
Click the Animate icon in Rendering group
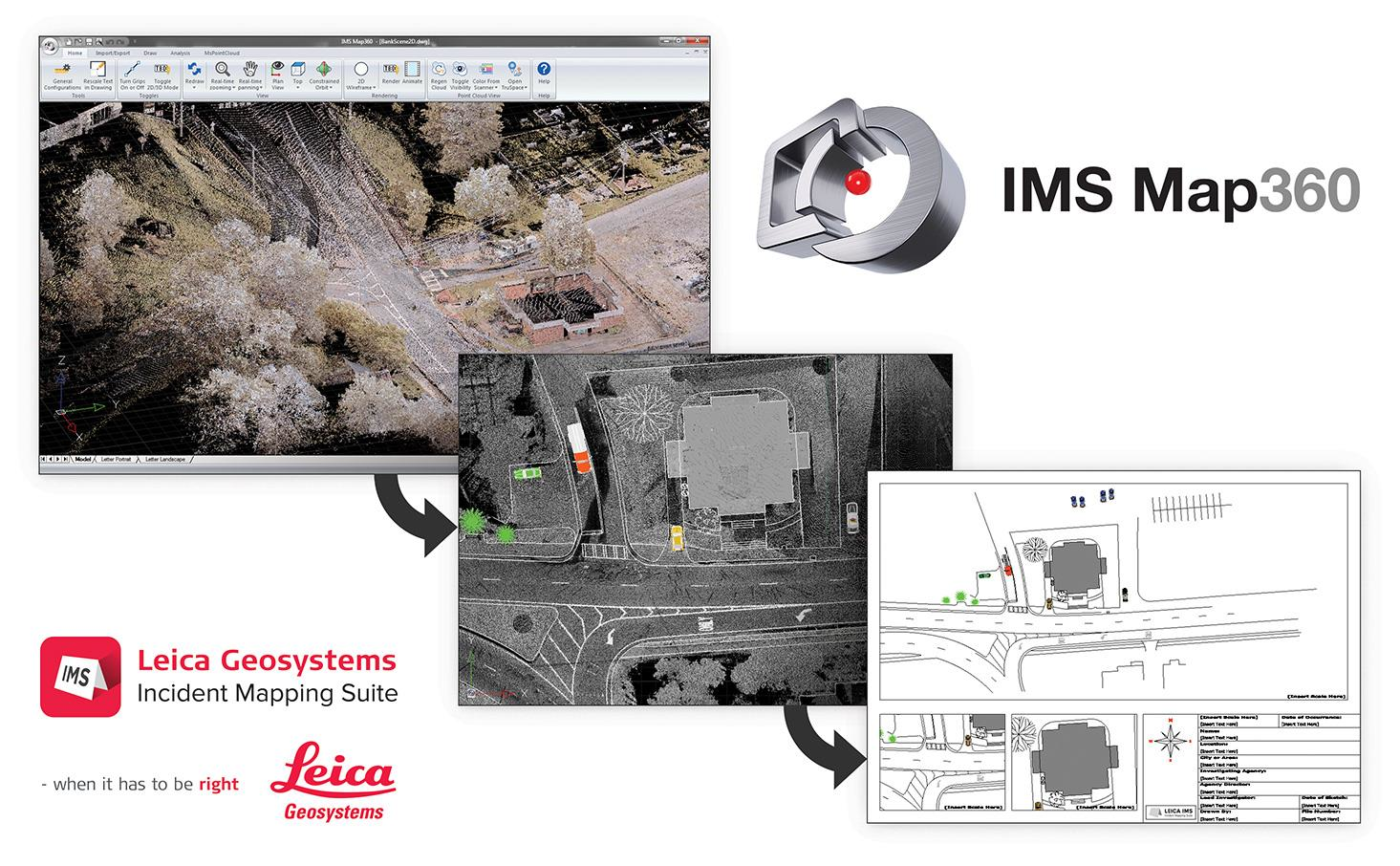[413, 69]
